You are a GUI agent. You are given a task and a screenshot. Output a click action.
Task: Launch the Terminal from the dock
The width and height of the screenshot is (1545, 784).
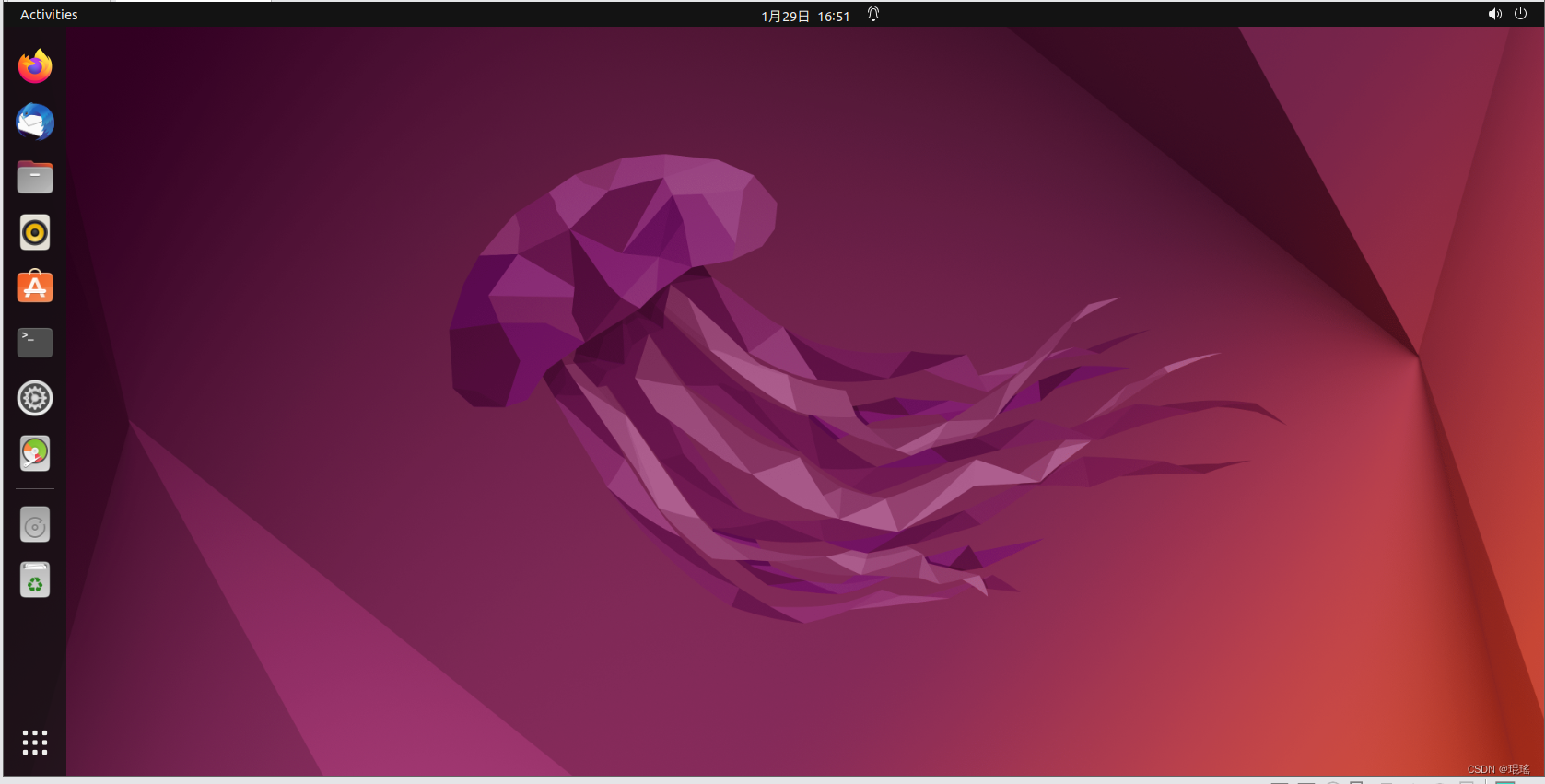[x=35, y=343]
